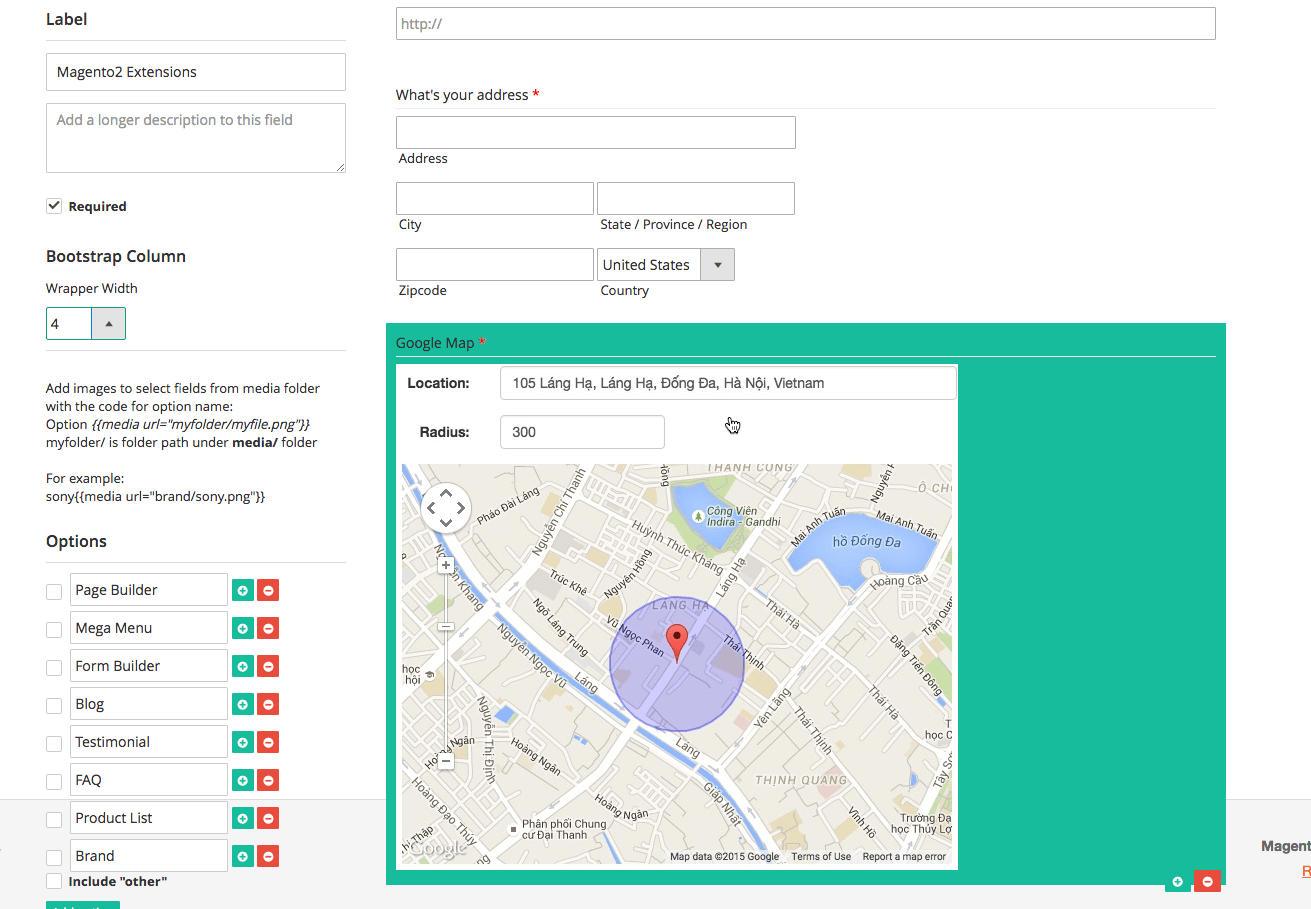
Task: Click the Form Builder option text field
Action: (149, 666)
